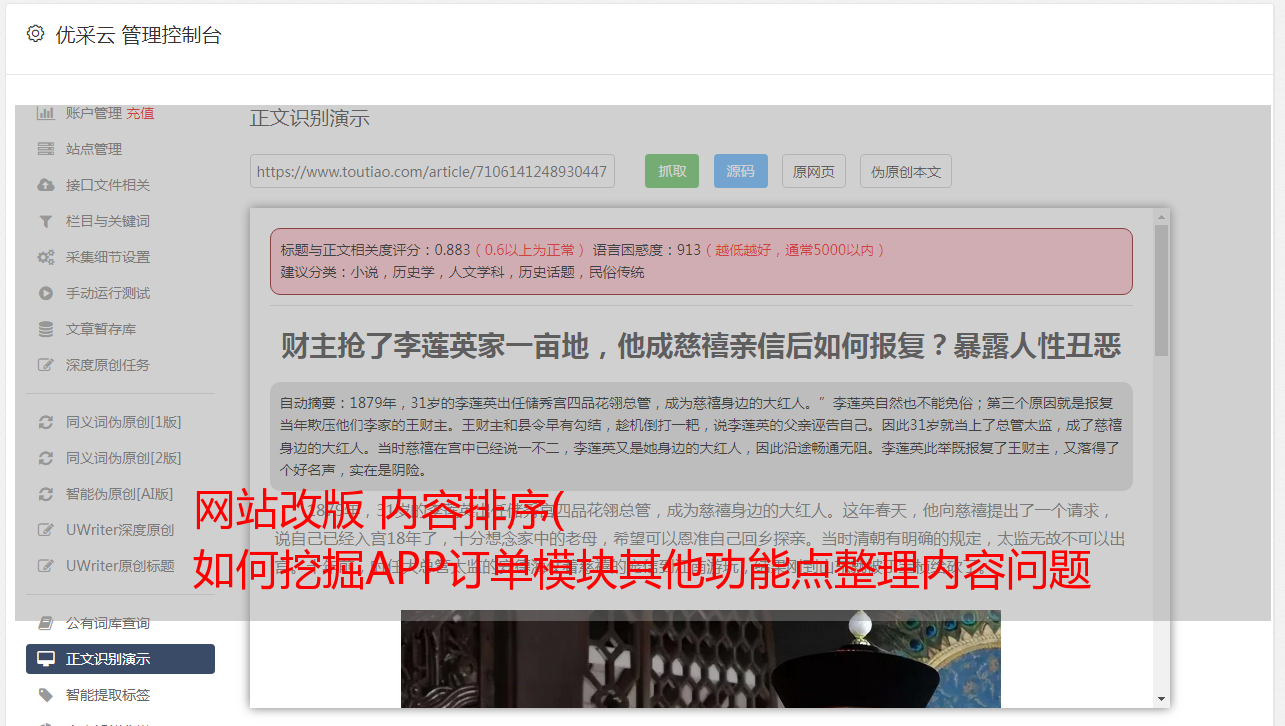Click the filter icon for 栏目与关键词

(46, 221)
